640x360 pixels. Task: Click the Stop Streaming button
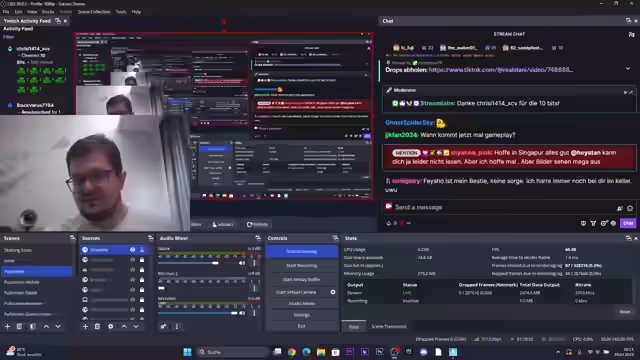point(302,251)
